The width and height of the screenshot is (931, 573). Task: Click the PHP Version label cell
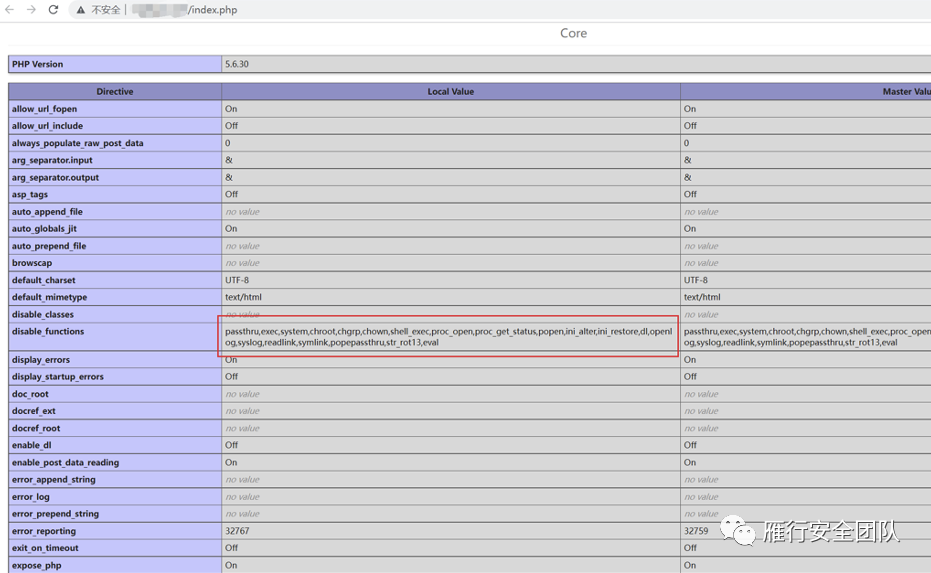pyautogui.click(x=38, y=64)
